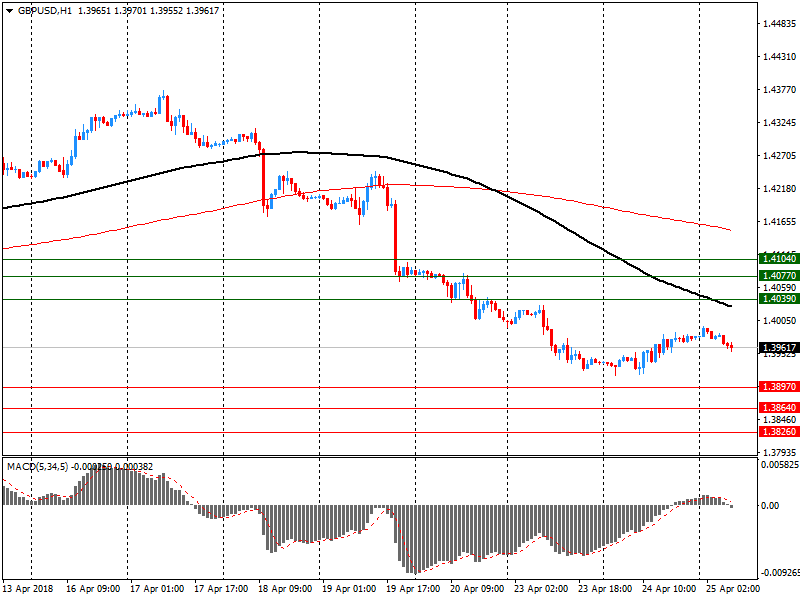The image size is (800, 600).
Task: Click the 1.43245 price scale value
Action: click(x=779, y=123)
